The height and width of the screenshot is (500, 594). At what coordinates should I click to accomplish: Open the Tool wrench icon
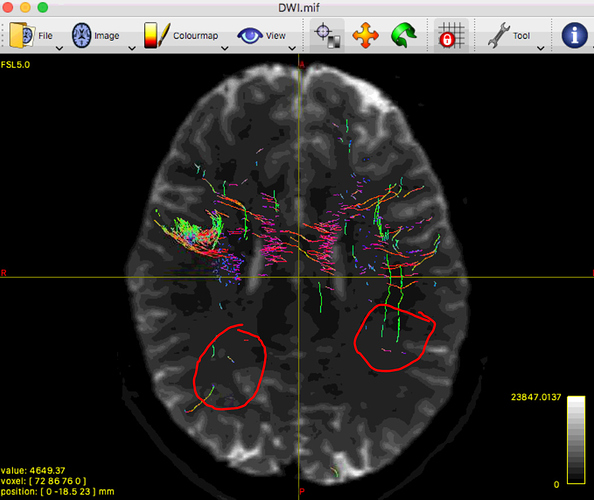coord(499,35)
